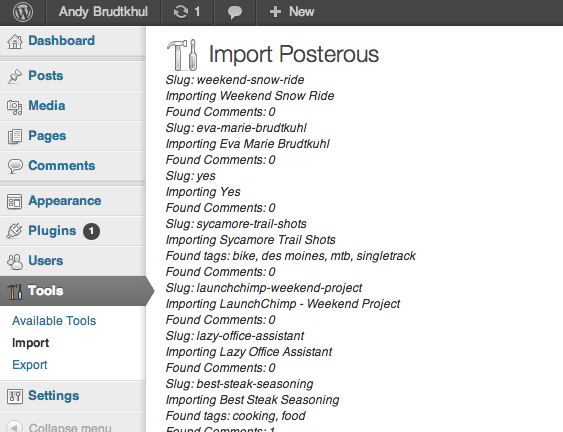Click the Users people icon

click(15, 261)
